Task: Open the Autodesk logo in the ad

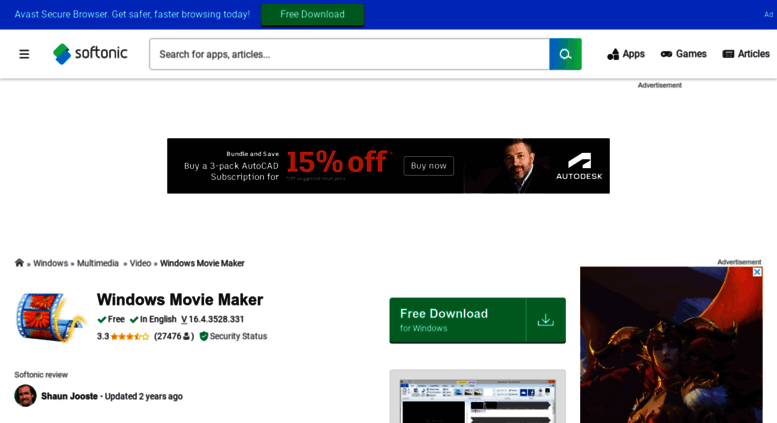Action: coord(579,166)
